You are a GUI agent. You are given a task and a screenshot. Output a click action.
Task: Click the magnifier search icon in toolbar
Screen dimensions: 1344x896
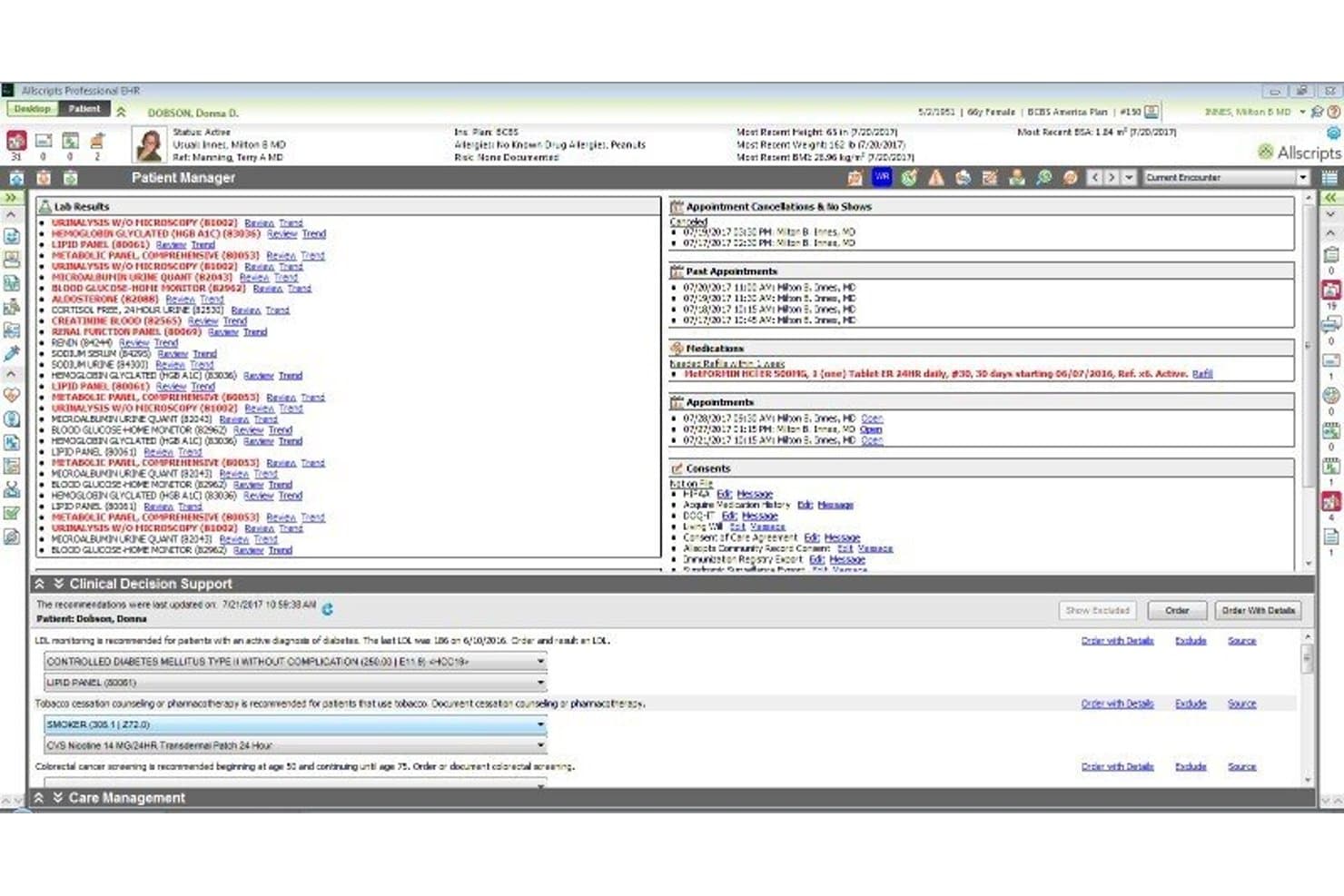(x=1043, y=178)
